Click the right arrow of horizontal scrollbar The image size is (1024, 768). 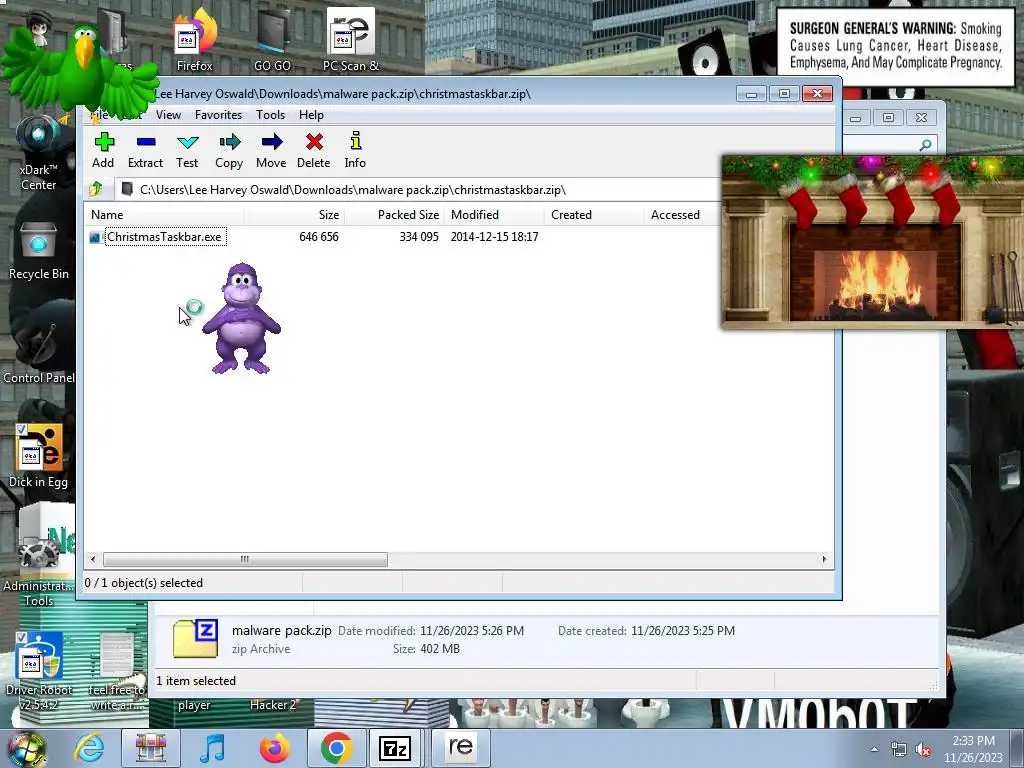[824, 559]
